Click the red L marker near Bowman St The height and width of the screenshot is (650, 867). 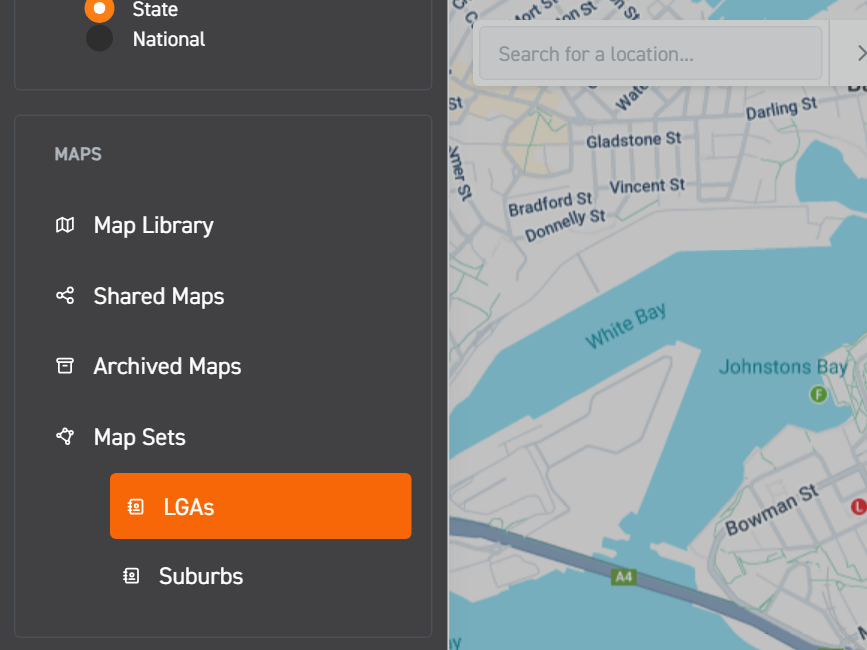click(859, 508)
